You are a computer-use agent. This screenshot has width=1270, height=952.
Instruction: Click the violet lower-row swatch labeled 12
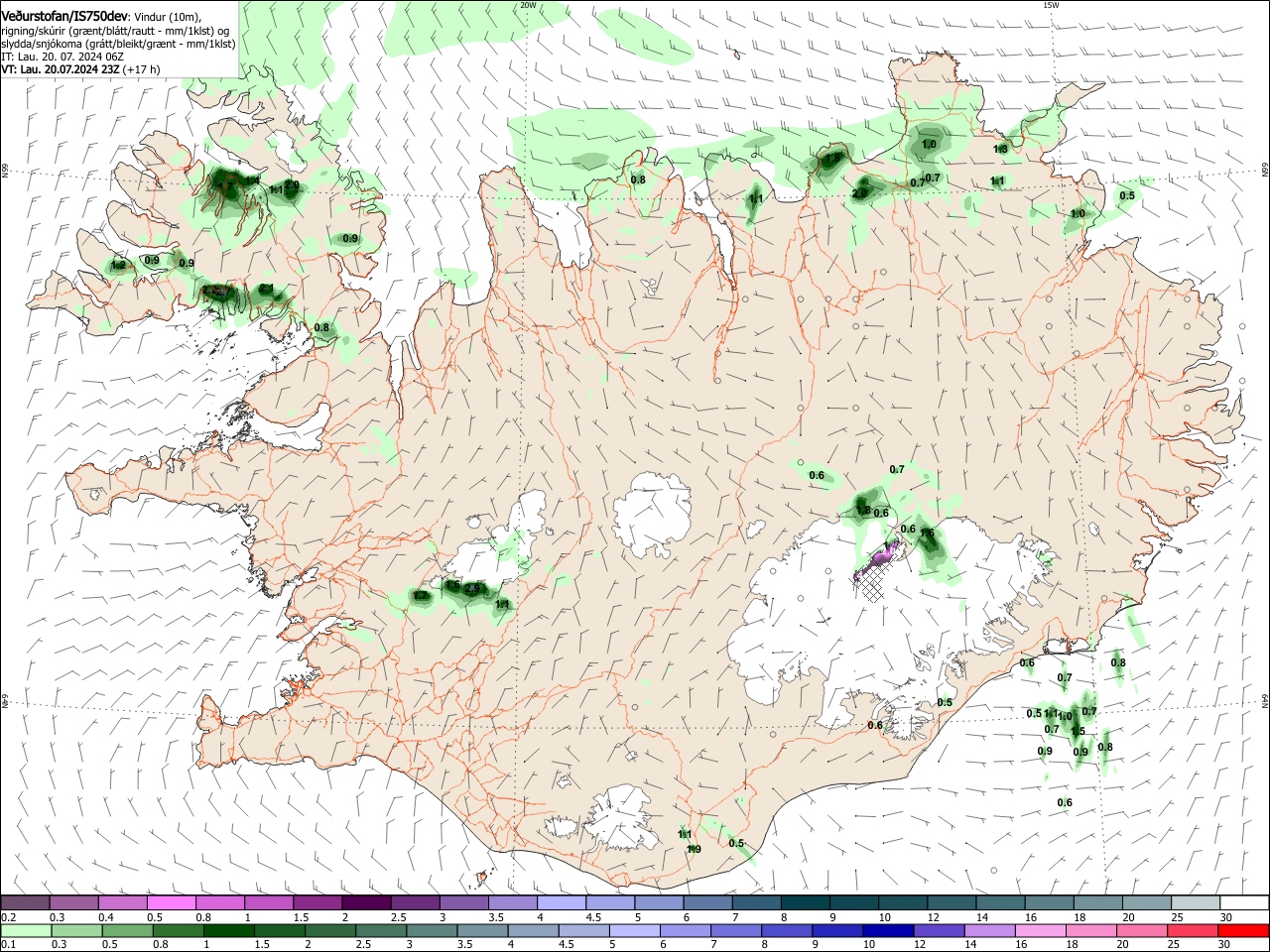click(938, 930)
